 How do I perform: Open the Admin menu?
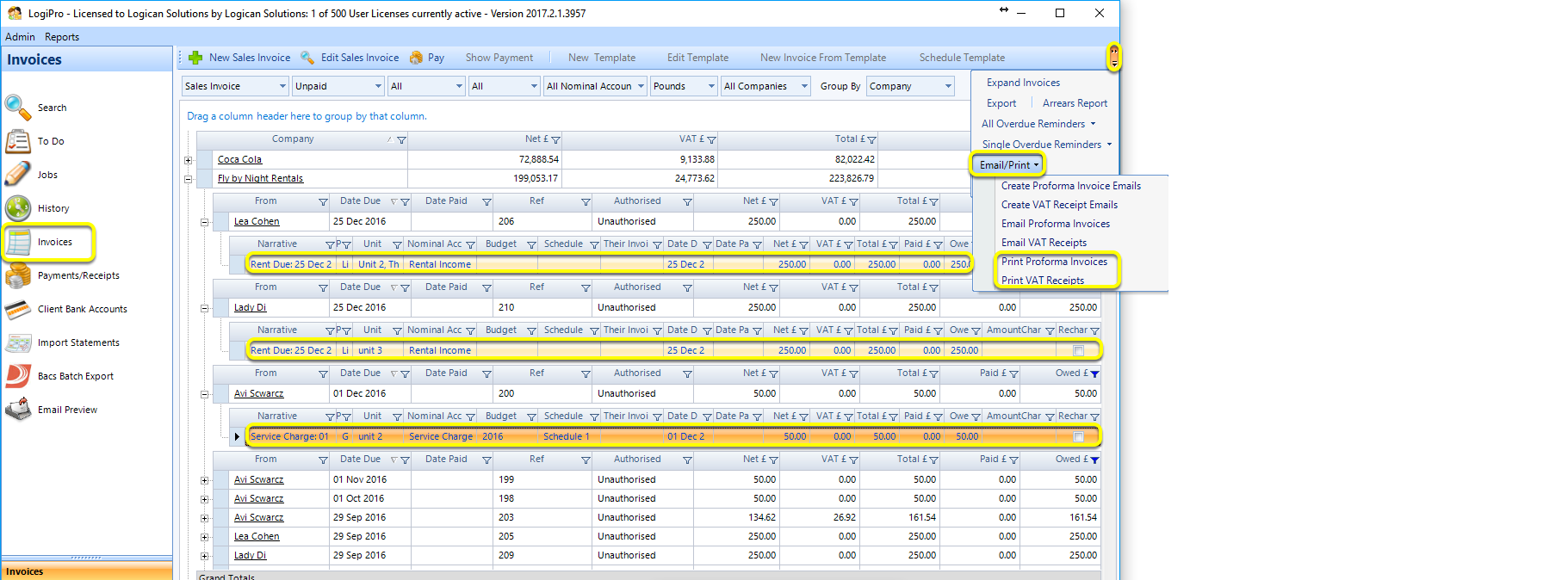(x=20, y=37)
